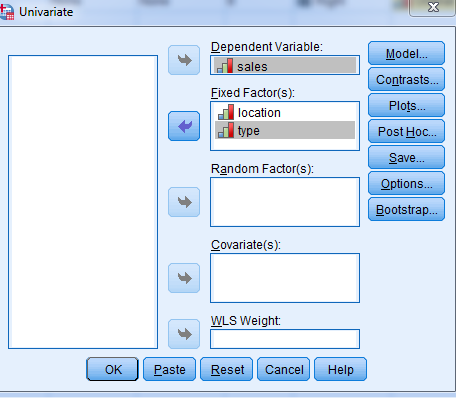Click the Paste button

coord(169,369)
